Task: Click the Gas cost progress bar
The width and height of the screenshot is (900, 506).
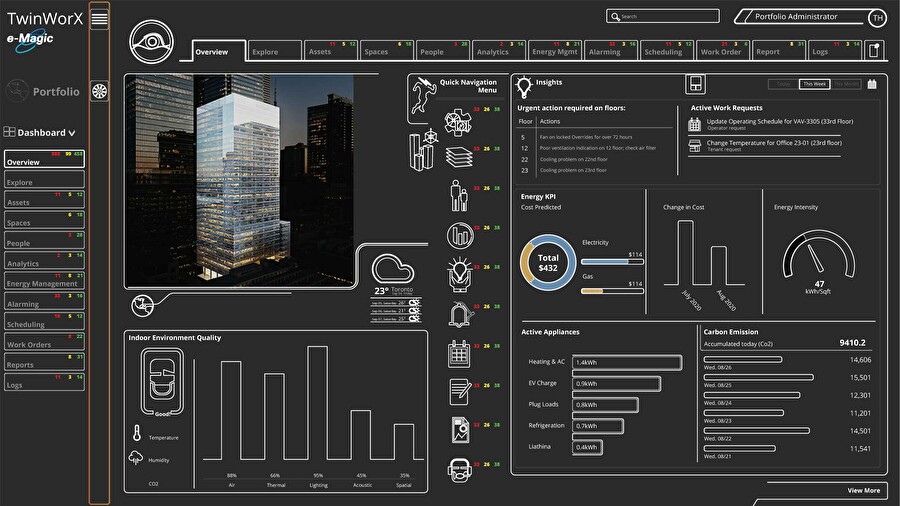Action: click(612, 291)
